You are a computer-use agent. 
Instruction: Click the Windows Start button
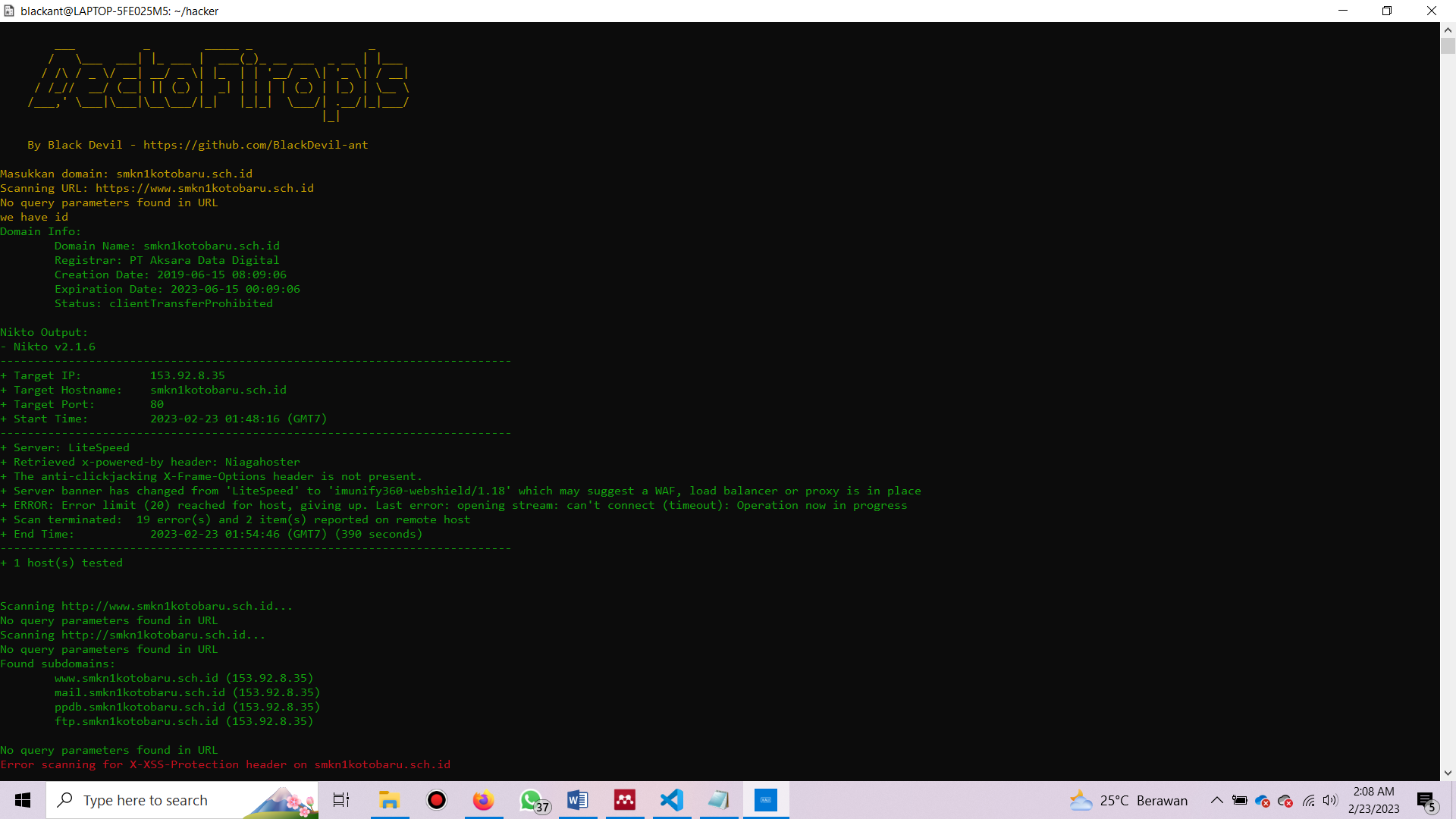click(22, 800)
